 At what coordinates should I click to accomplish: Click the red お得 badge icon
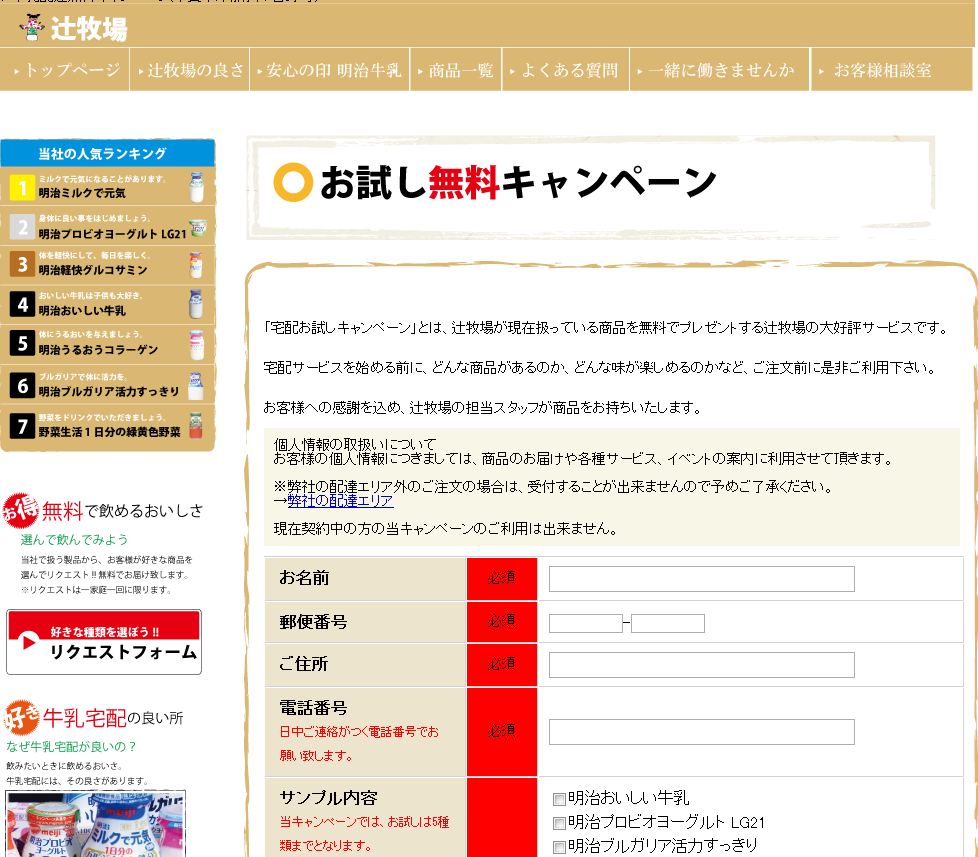click(x=21, y=511)
